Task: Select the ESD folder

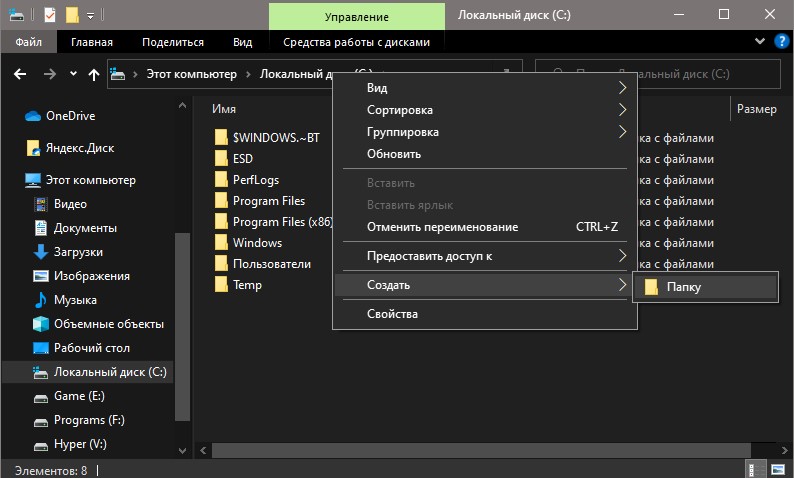Action: coord(243,158)
